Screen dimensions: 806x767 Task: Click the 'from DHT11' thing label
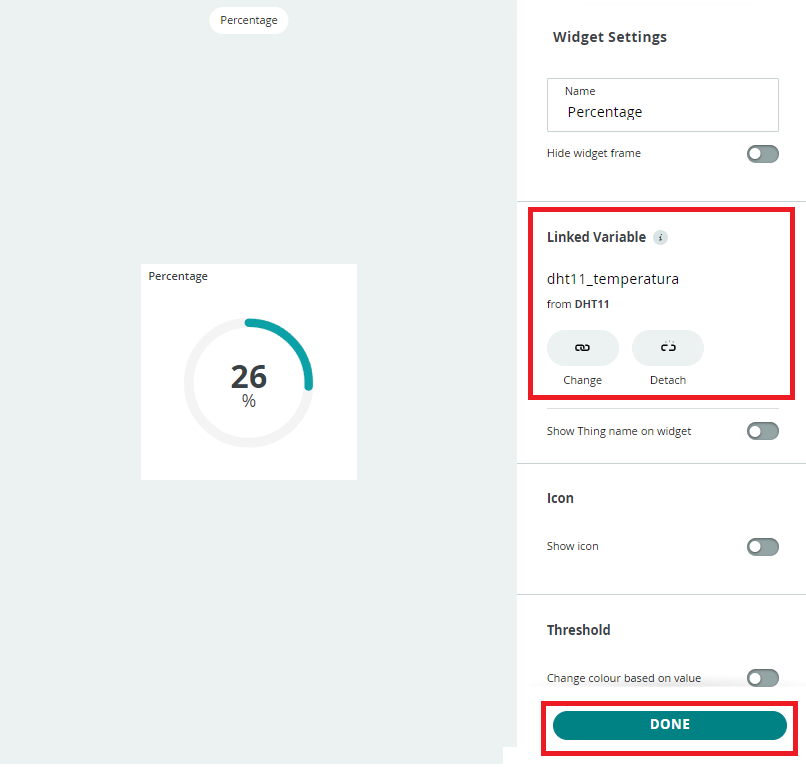pyautogui.click(x=578, y=304)
